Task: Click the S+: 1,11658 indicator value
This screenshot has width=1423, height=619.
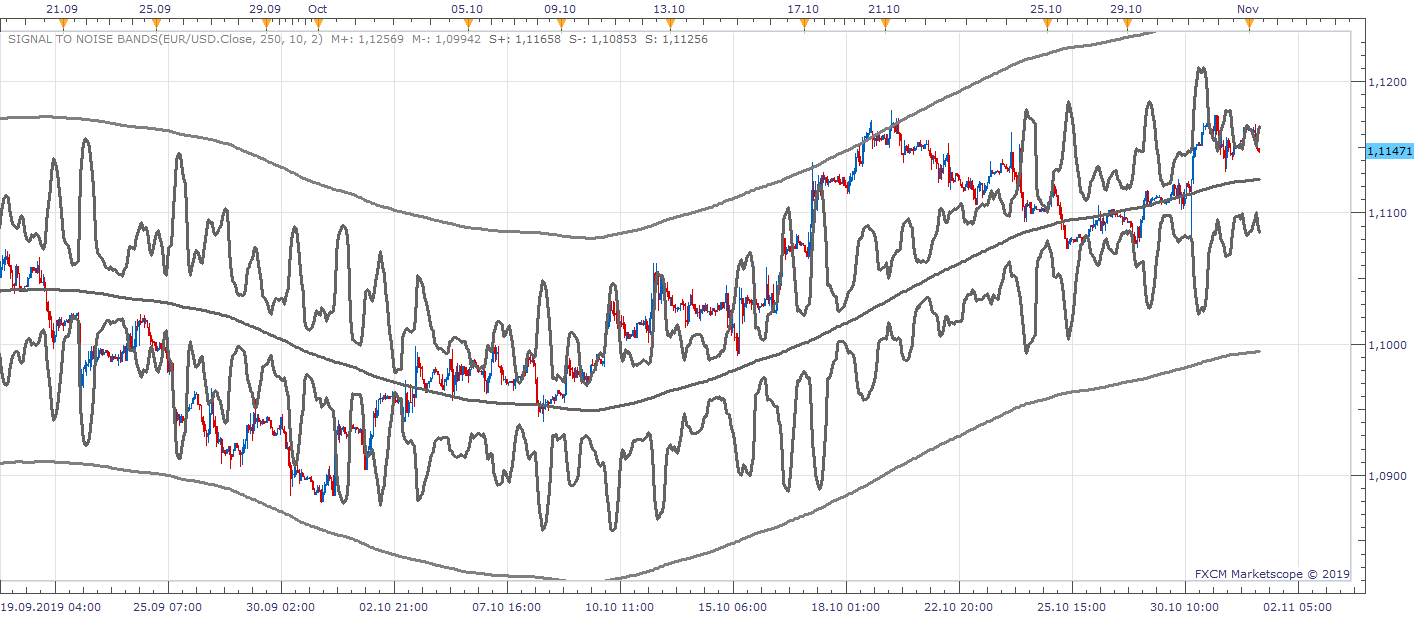Action: [526, 40]
